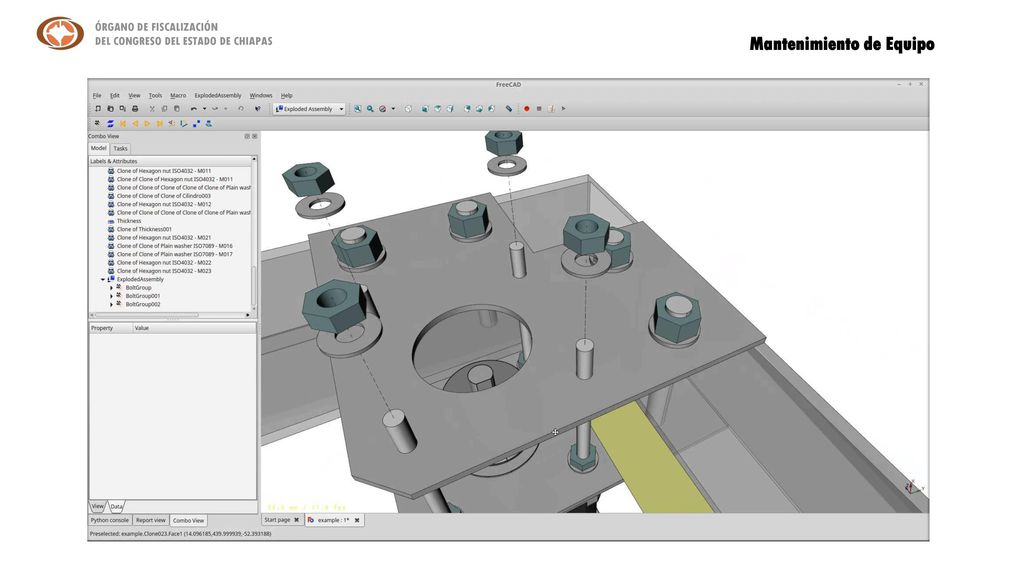1024x576 pixels.
Task: Open the View menu
Action: coord(134,95)
